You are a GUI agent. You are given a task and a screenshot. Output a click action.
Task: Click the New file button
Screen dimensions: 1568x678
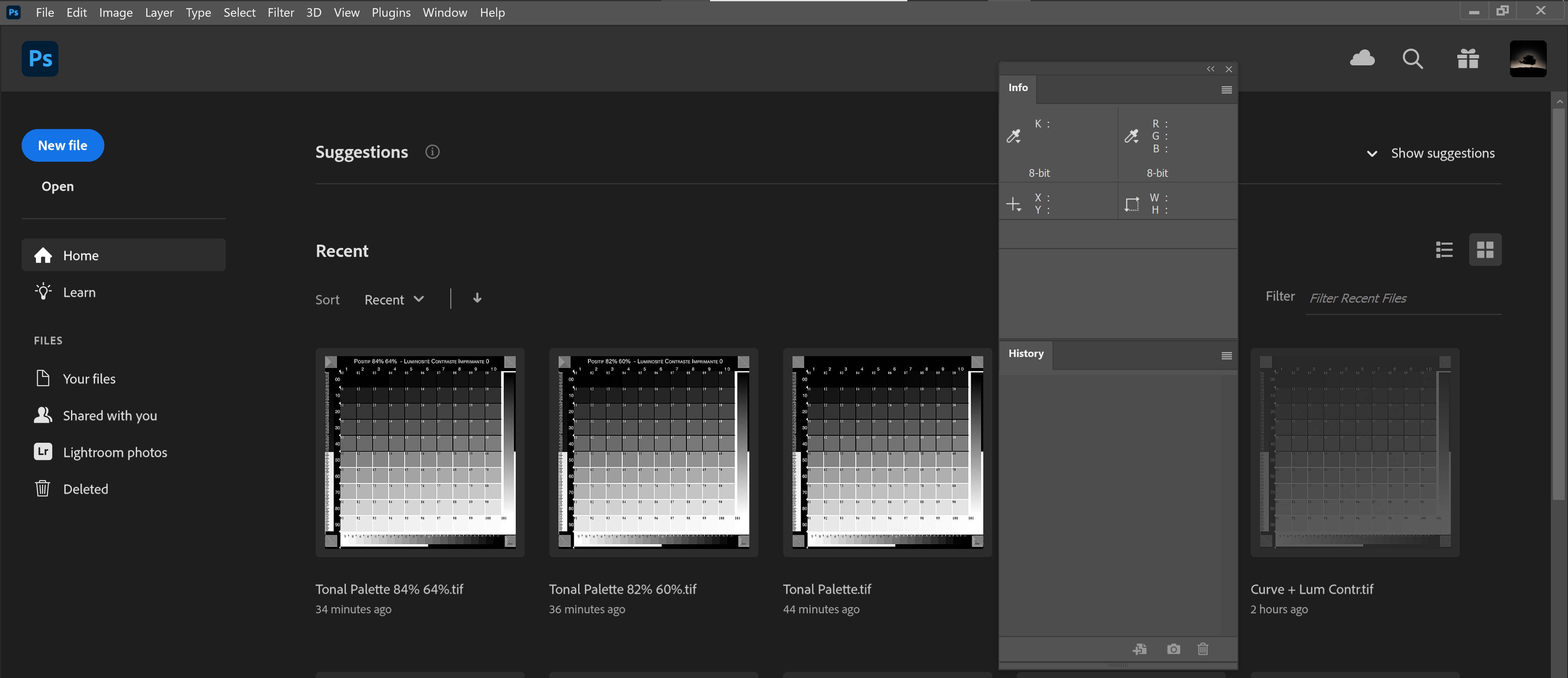click(62, 145)
